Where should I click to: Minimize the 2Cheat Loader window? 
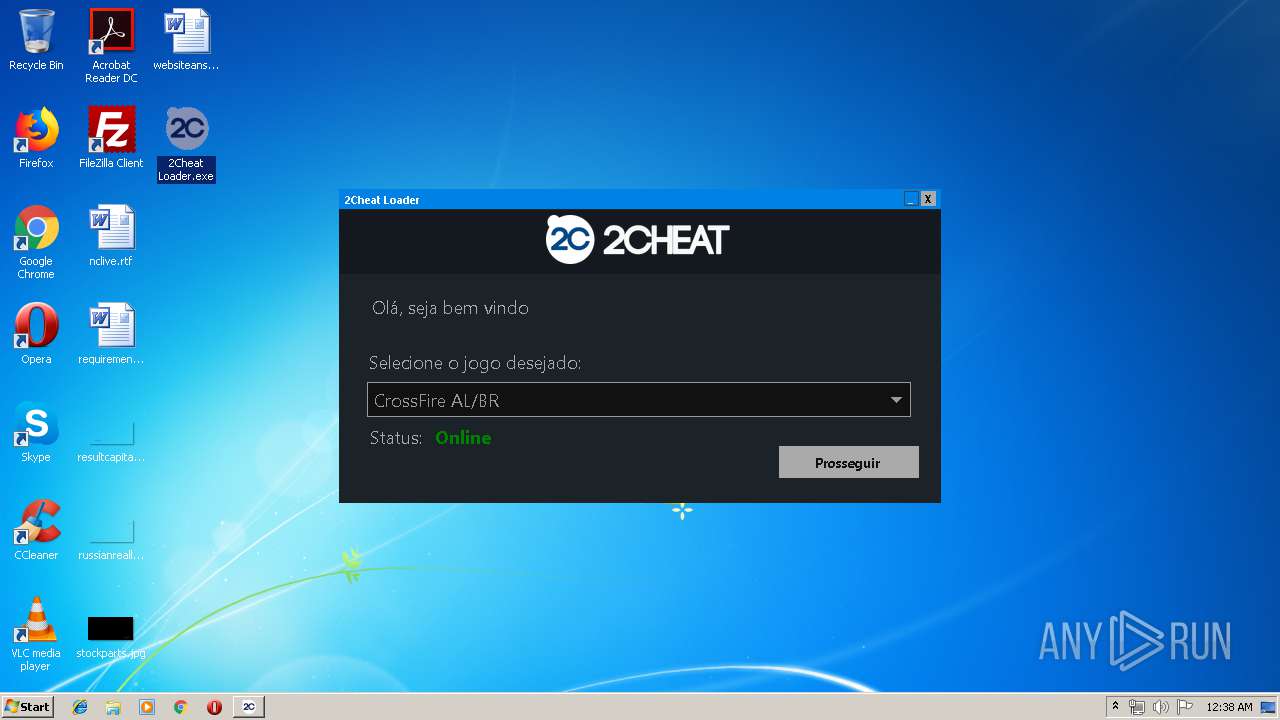(x=911, y=199)
